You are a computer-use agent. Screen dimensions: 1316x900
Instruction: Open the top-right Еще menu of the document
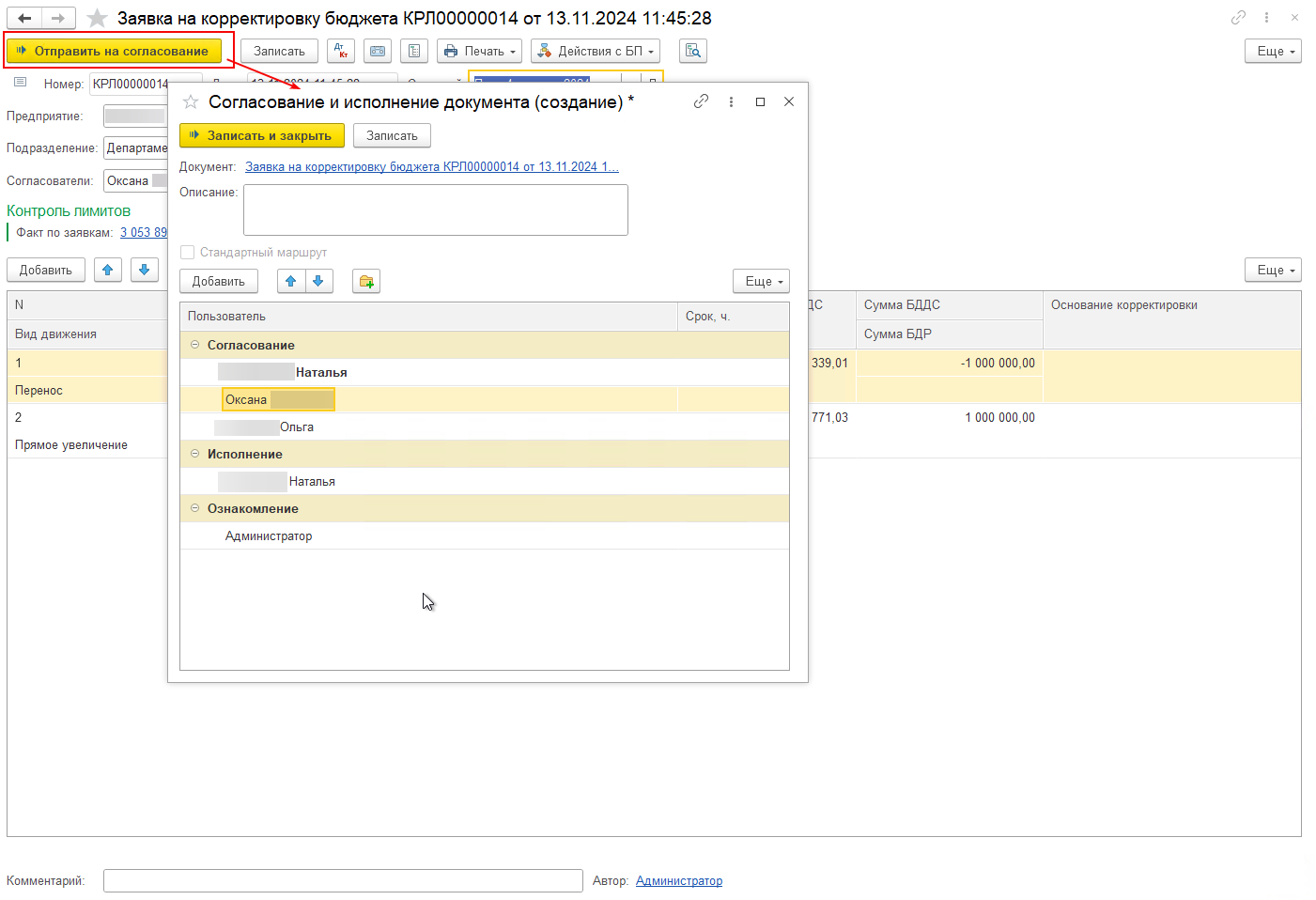tap(1273, 51)
